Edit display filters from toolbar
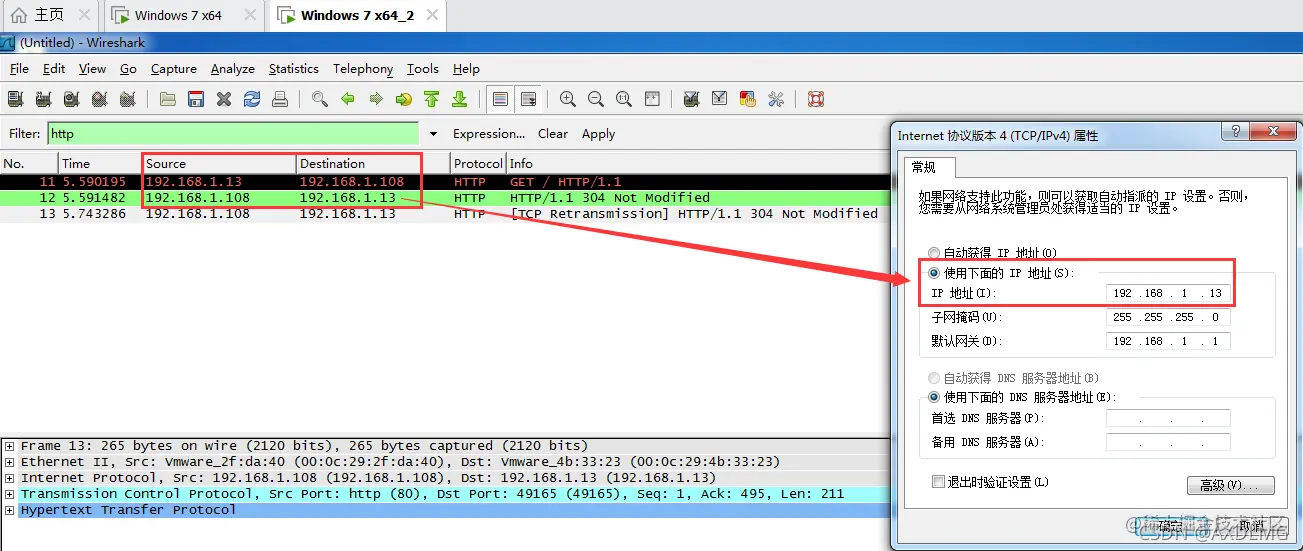This screenshot has width=1303, height=551. click(719, 99)
